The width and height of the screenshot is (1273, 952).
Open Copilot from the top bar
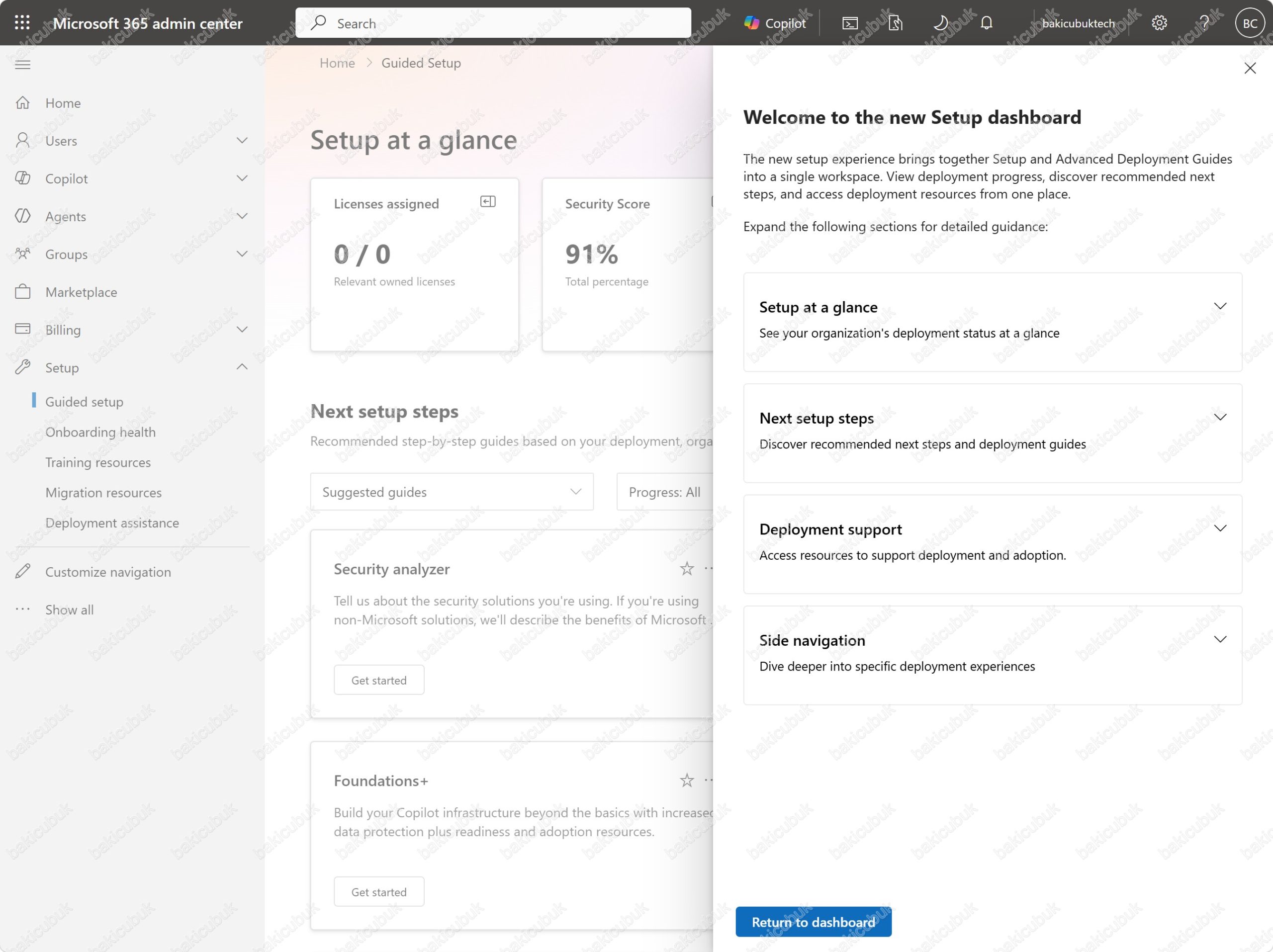coord(775,23)
